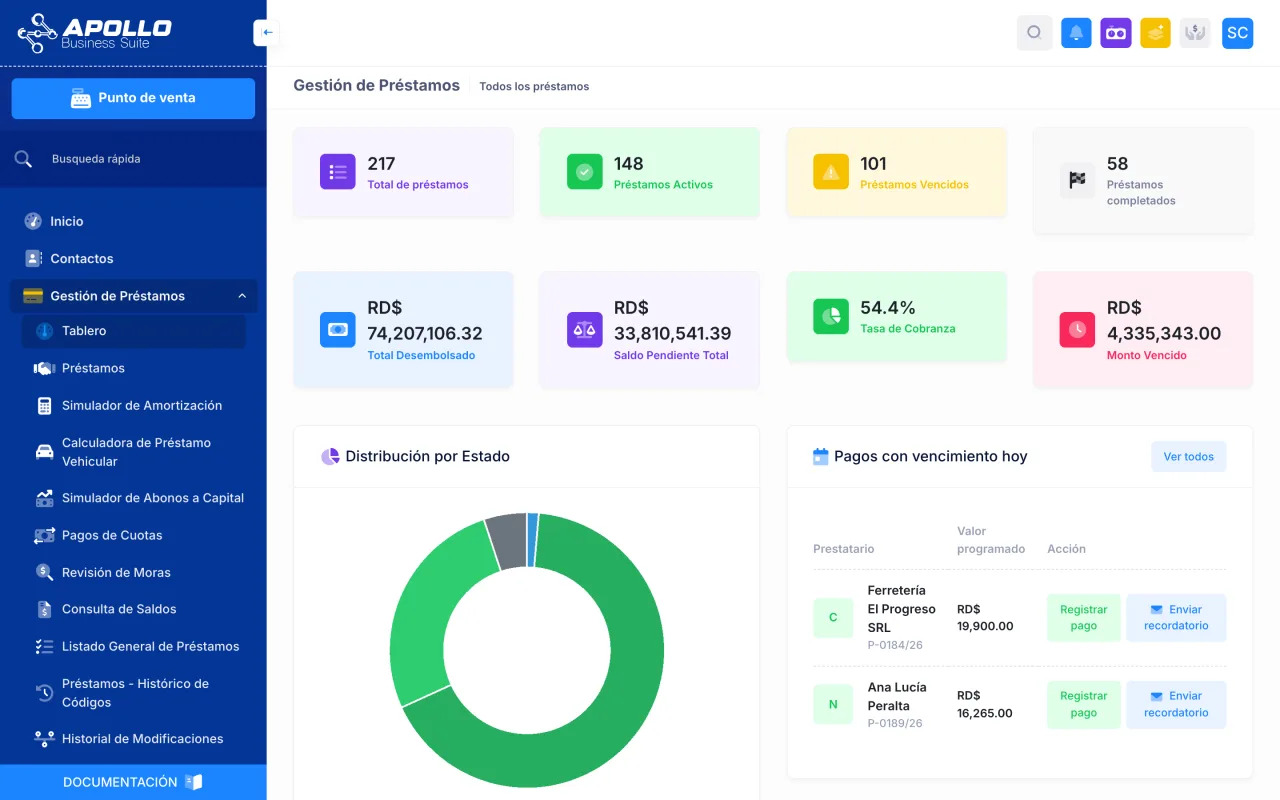Select Tablero in the sidebar
Viewport: 1280px width, 800px height.
coord(133,331)
